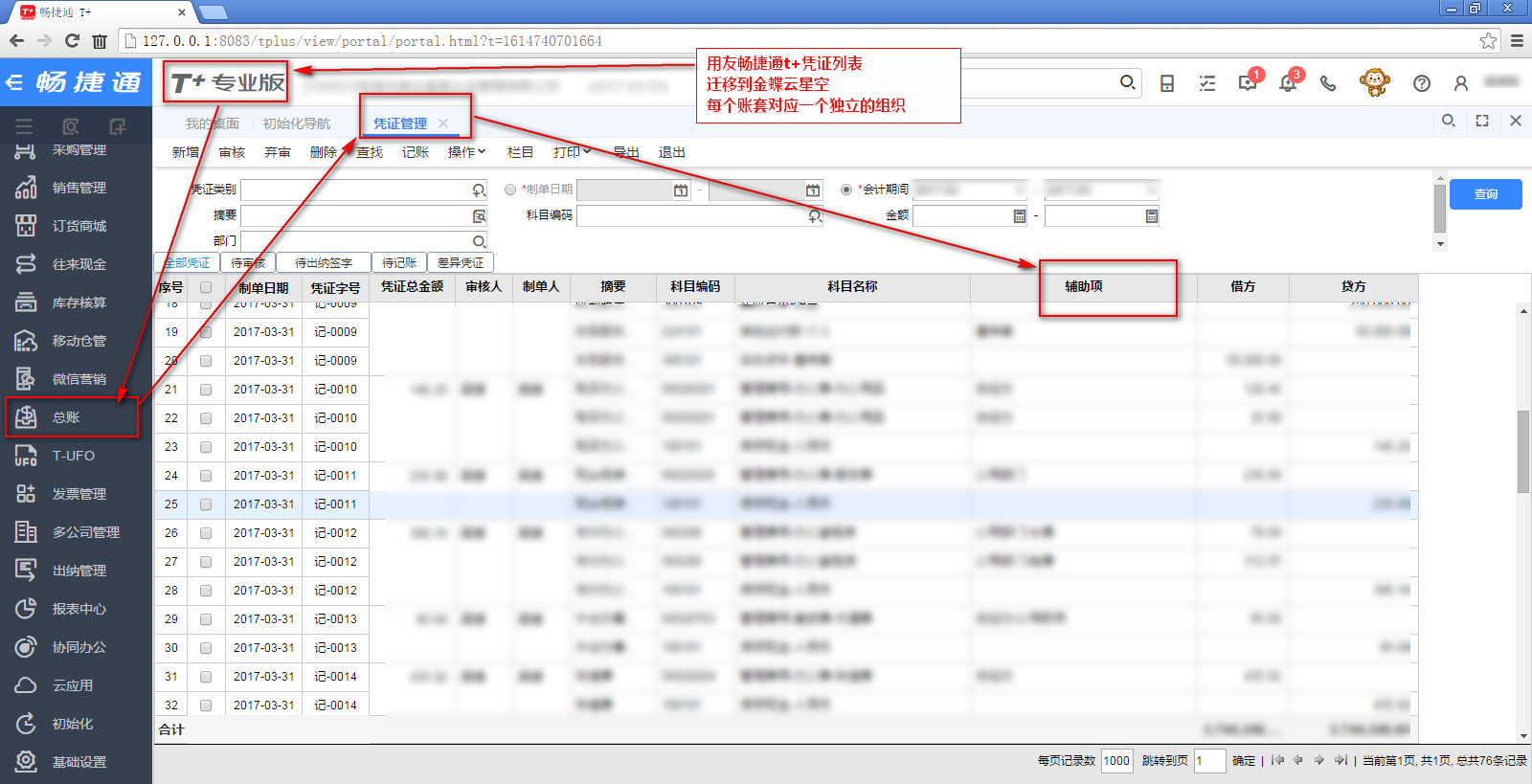The width and height of the screenshot is (1532, 784).
Task: Open the 会计期间 start period dropdown
Action: (970, 190)
